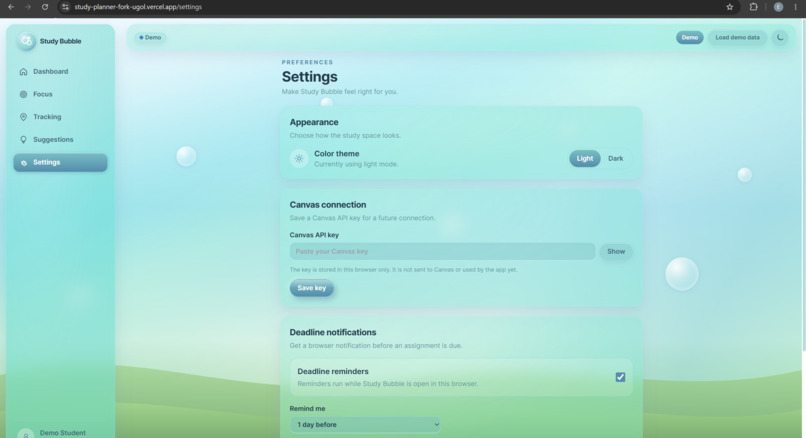Image resolution: width=806 pixels, height=438 pixels.
Task: Click the Demo status badge at top left
Action: [150, 38]
